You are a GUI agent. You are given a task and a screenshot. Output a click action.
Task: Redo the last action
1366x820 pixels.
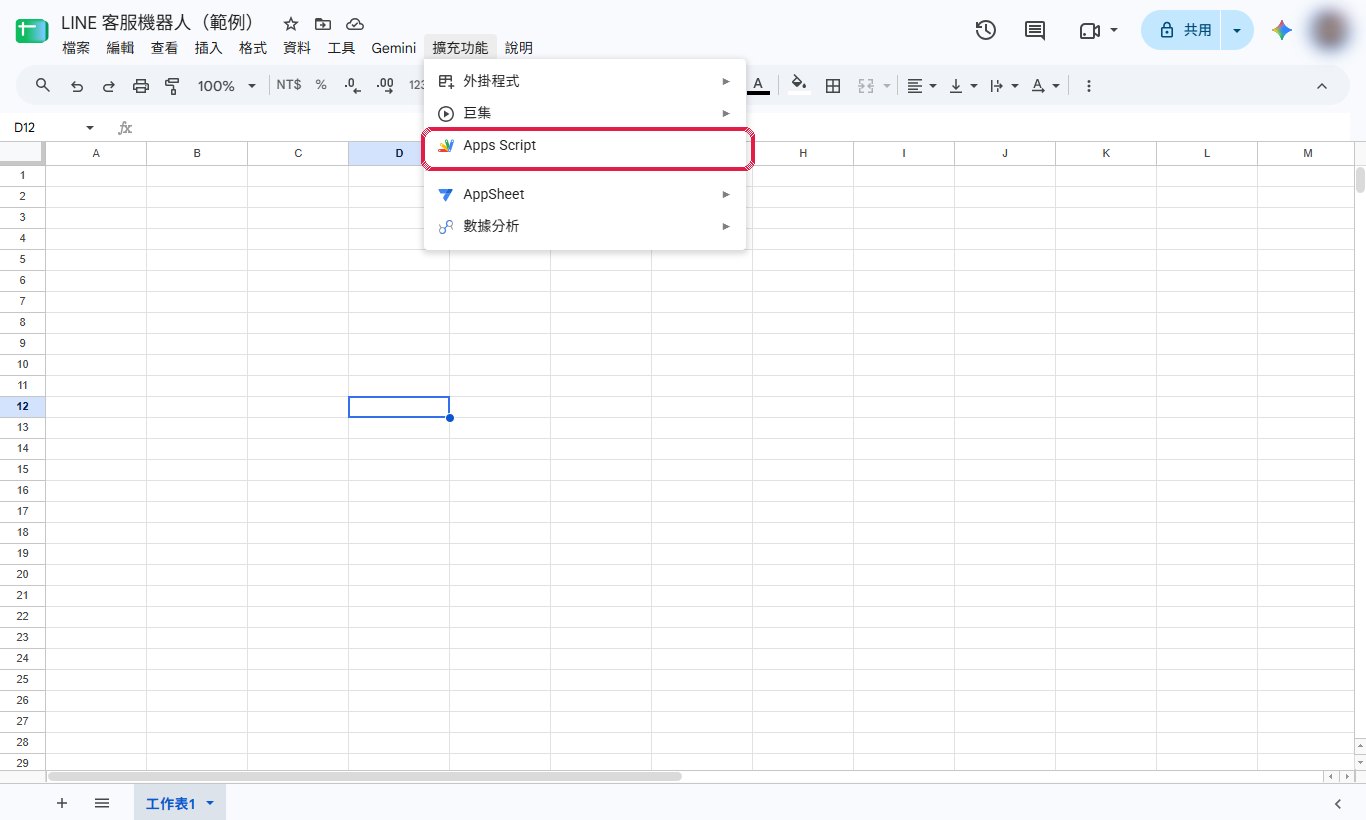108,86
